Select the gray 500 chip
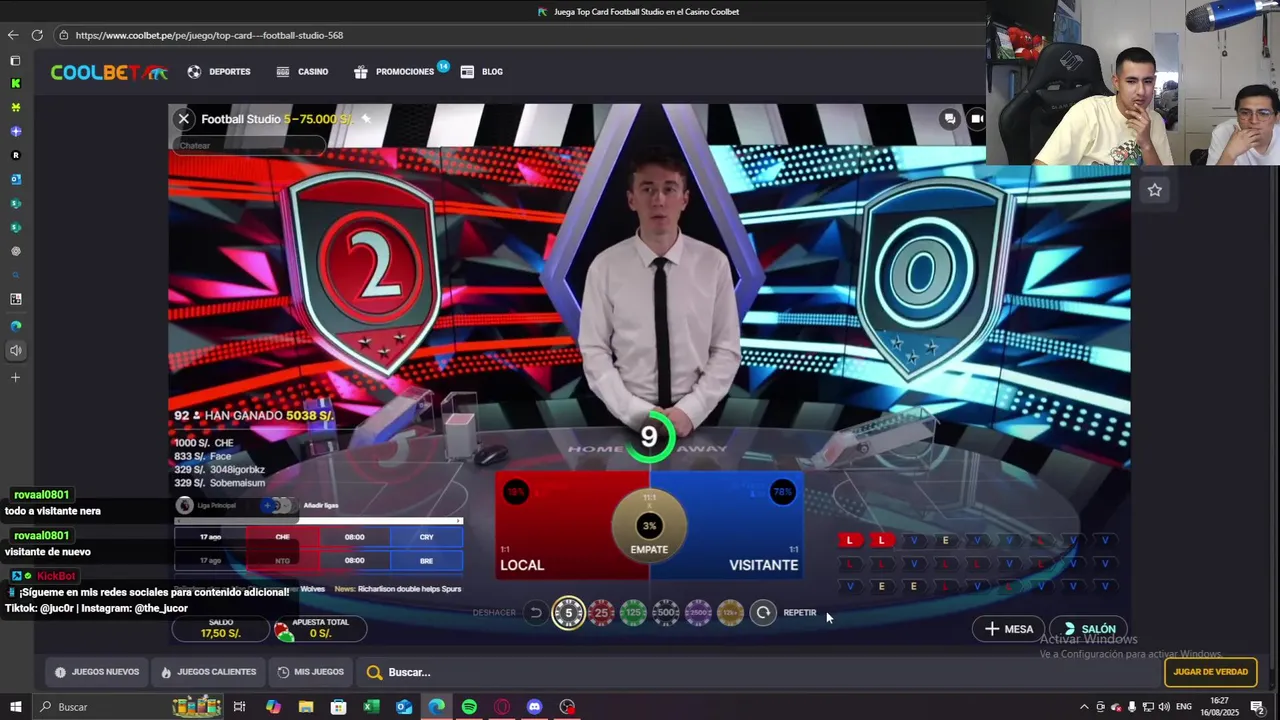The width and height of the screenshot is (1280, 720). coord(666,613)
